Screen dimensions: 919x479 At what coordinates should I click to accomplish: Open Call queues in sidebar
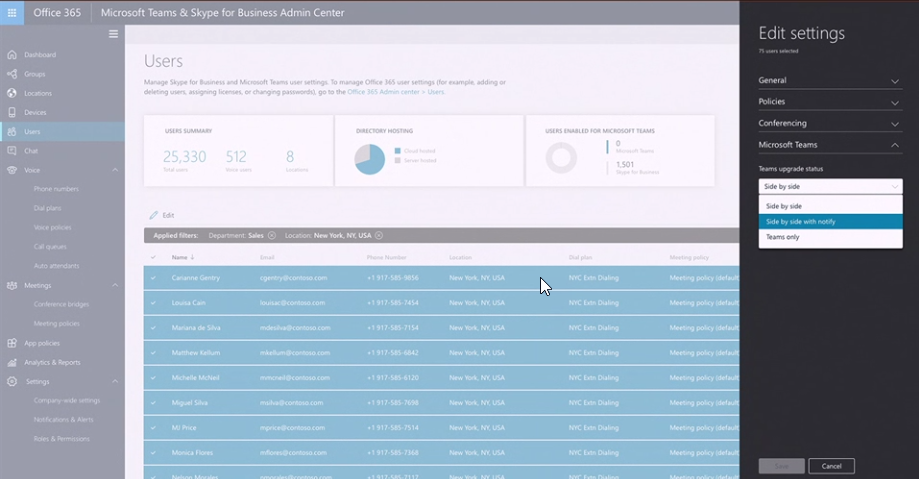pos(50,247)
